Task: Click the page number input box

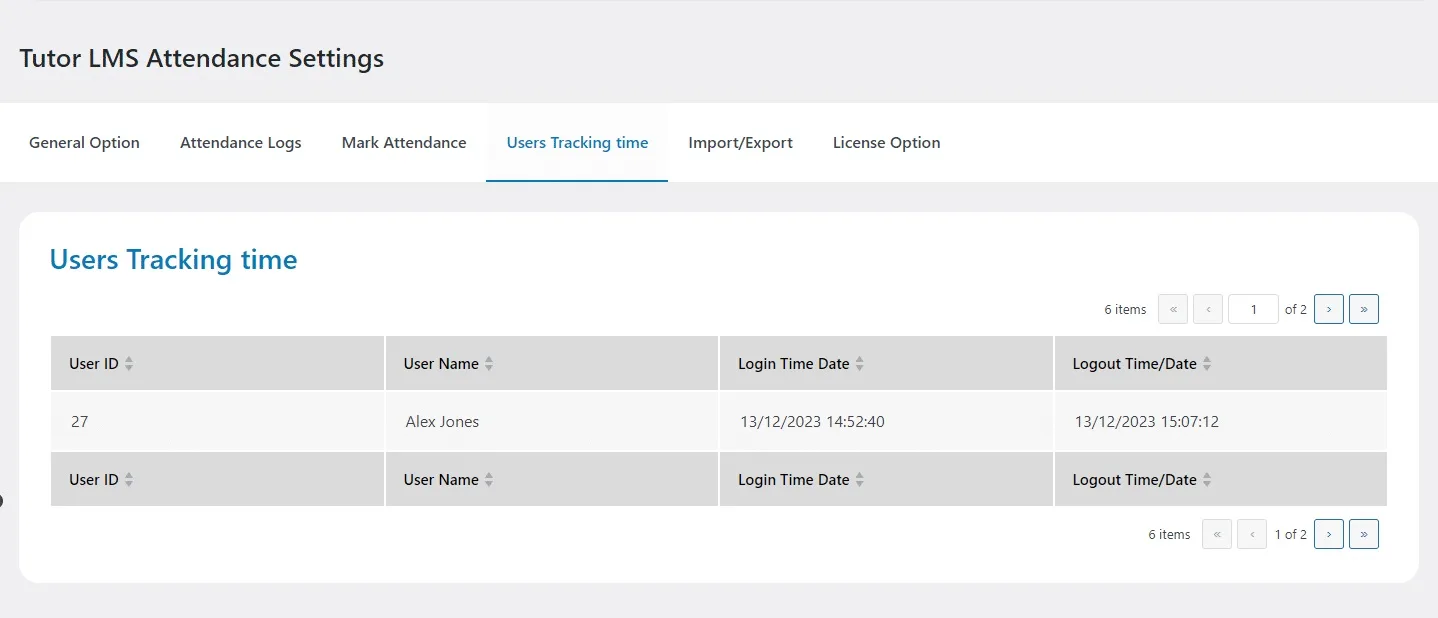Action: [1253, 309]
